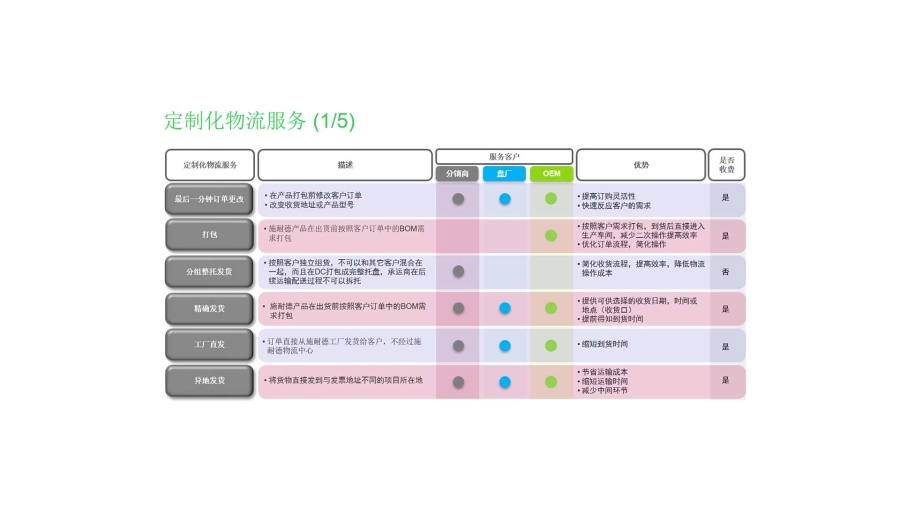Switch to the blue 盘厂 column tab
Viewport: 900px width, 506px height.
click(504, 173)
